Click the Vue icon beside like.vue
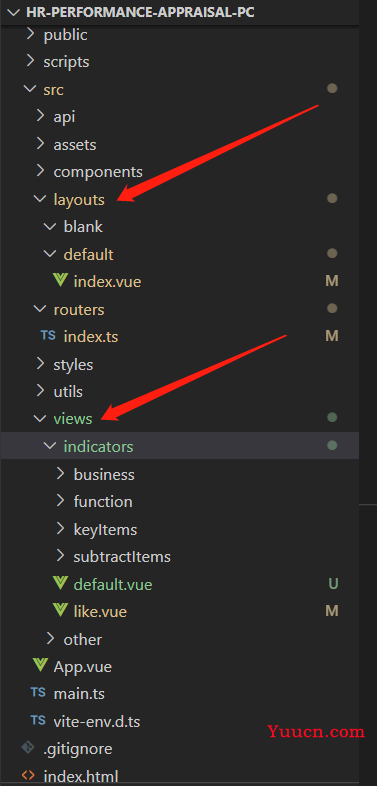Image resolution: width=377 pixels, height=786 pixels. (x=60, y=611)
